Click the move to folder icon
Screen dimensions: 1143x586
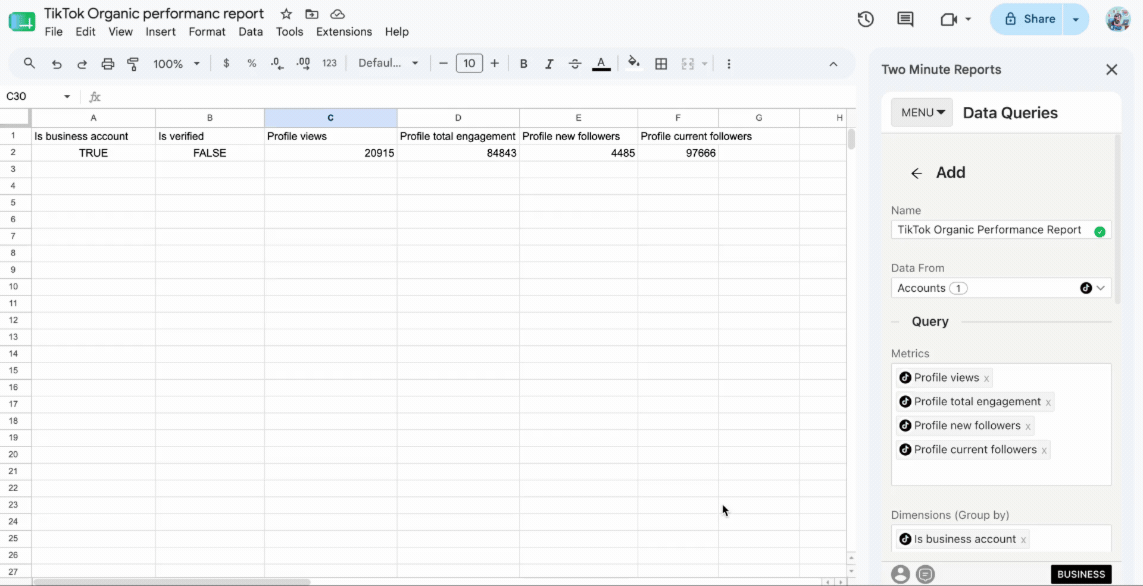[312, 14]
